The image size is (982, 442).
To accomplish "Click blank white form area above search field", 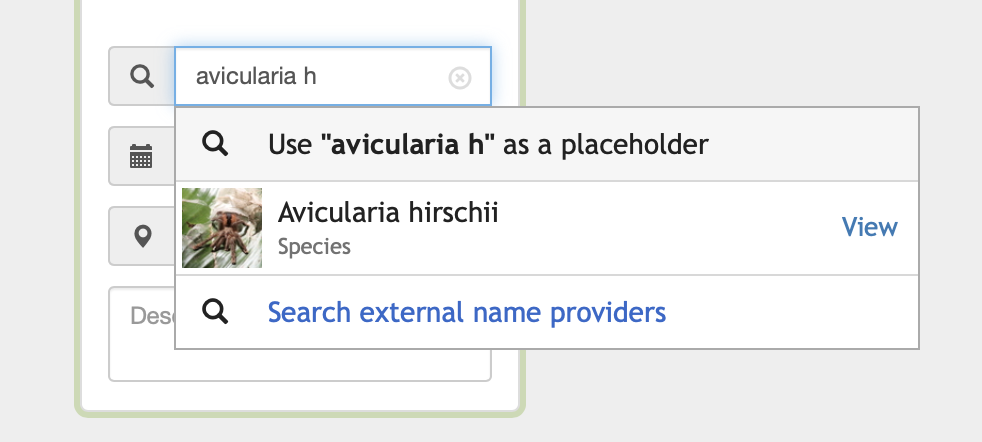I will (299, 22).
